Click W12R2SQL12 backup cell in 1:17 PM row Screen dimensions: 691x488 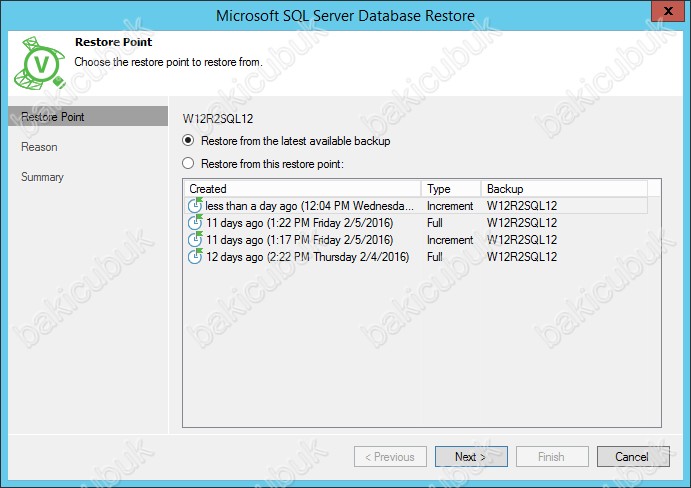coord(522,240)
